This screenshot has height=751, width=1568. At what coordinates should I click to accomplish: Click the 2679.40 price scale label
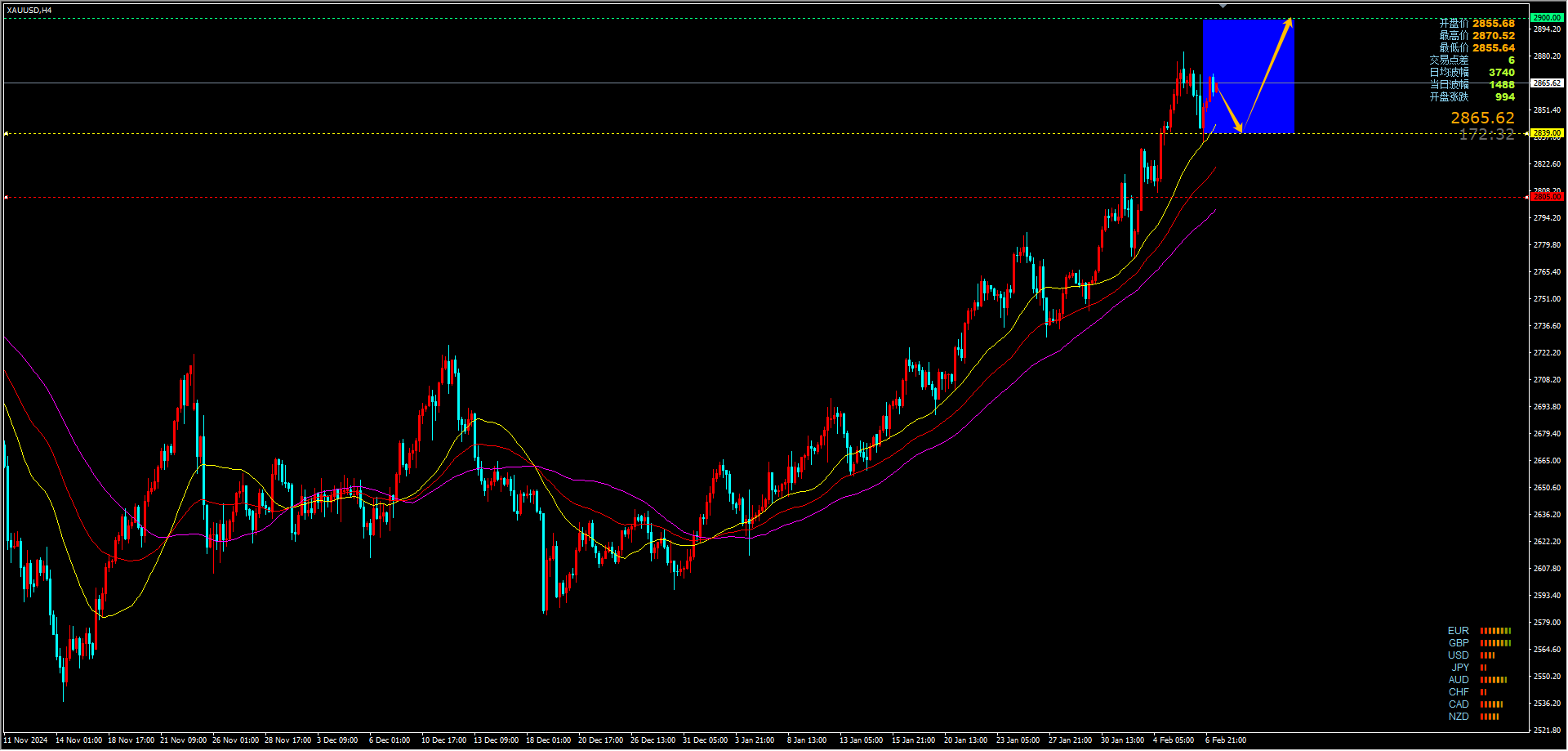pyautogui.click(x=1548, y=434)
